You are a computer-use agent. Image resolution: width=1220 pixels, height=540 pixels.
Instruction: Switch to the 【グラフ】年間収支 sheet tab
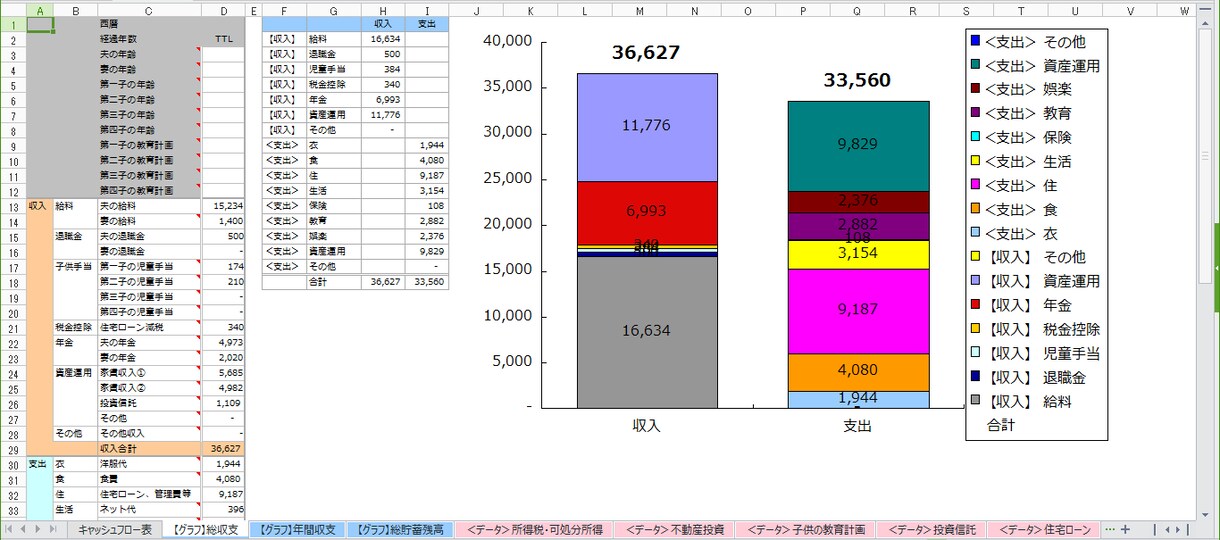pos(298,529)
